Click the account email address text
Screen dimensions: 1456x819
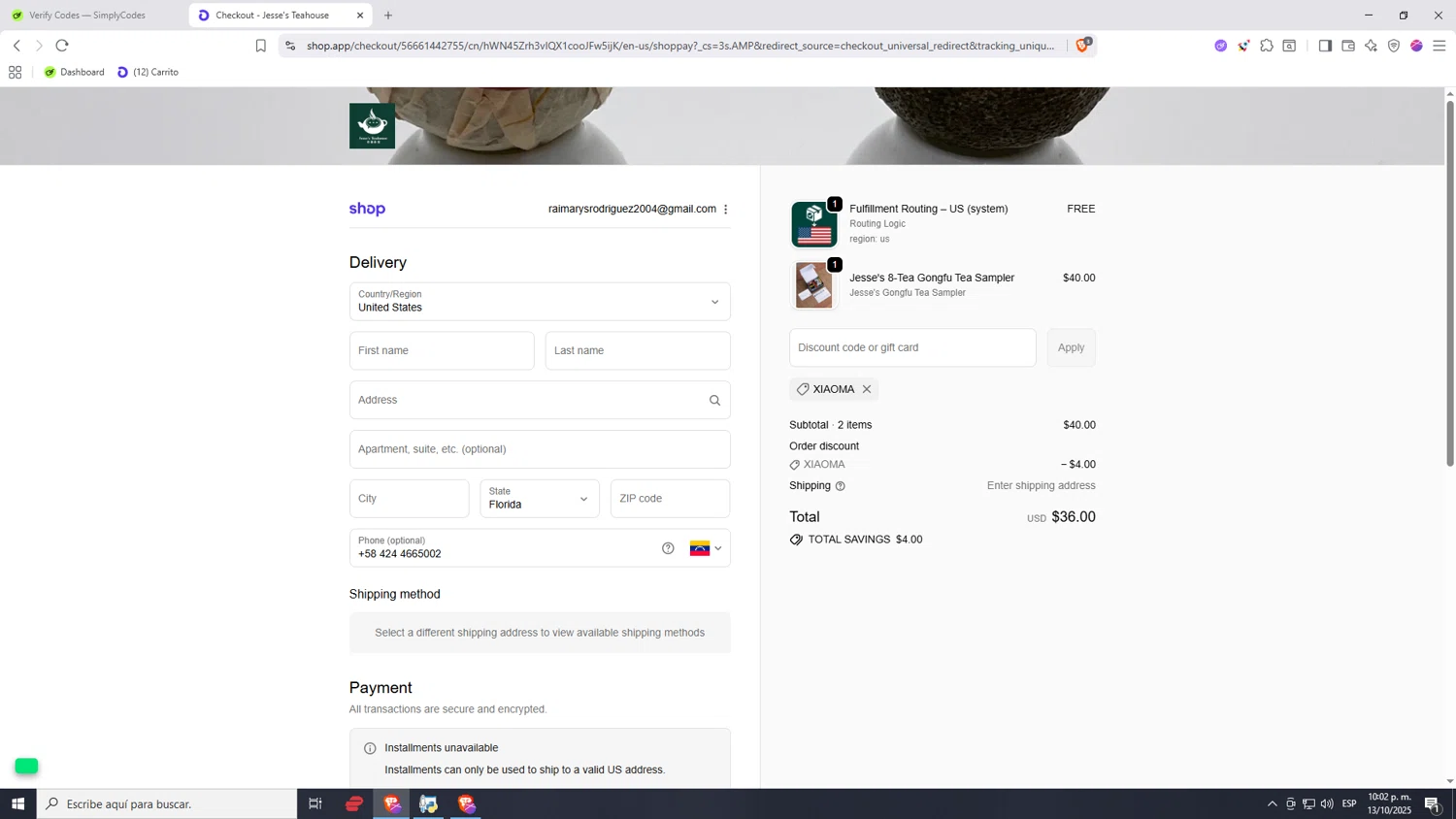[632, 210]
